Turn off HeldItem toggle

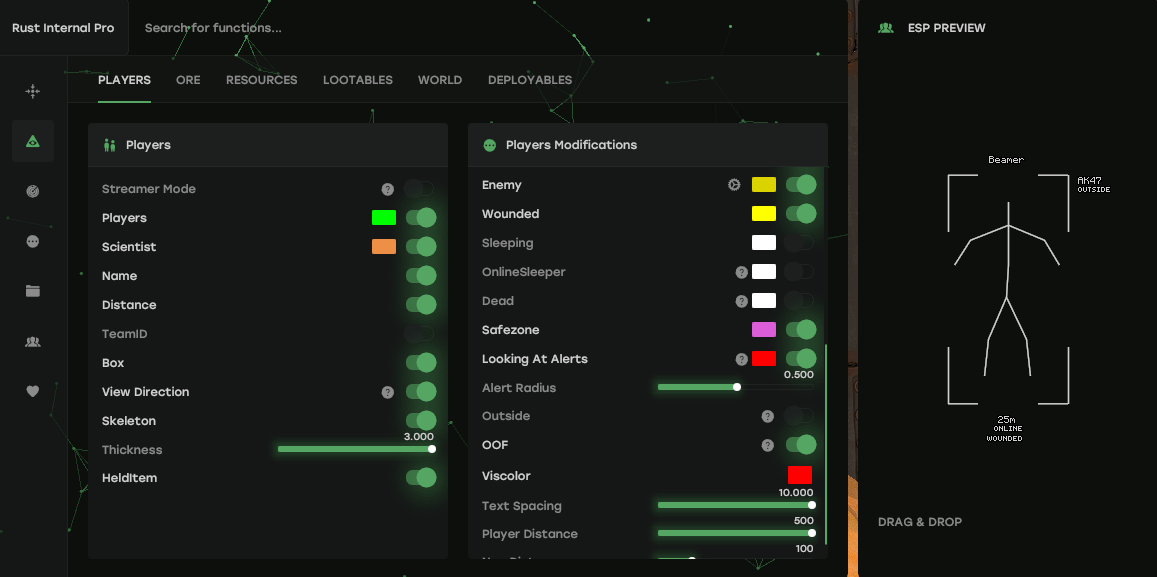[x=421, y=477]
